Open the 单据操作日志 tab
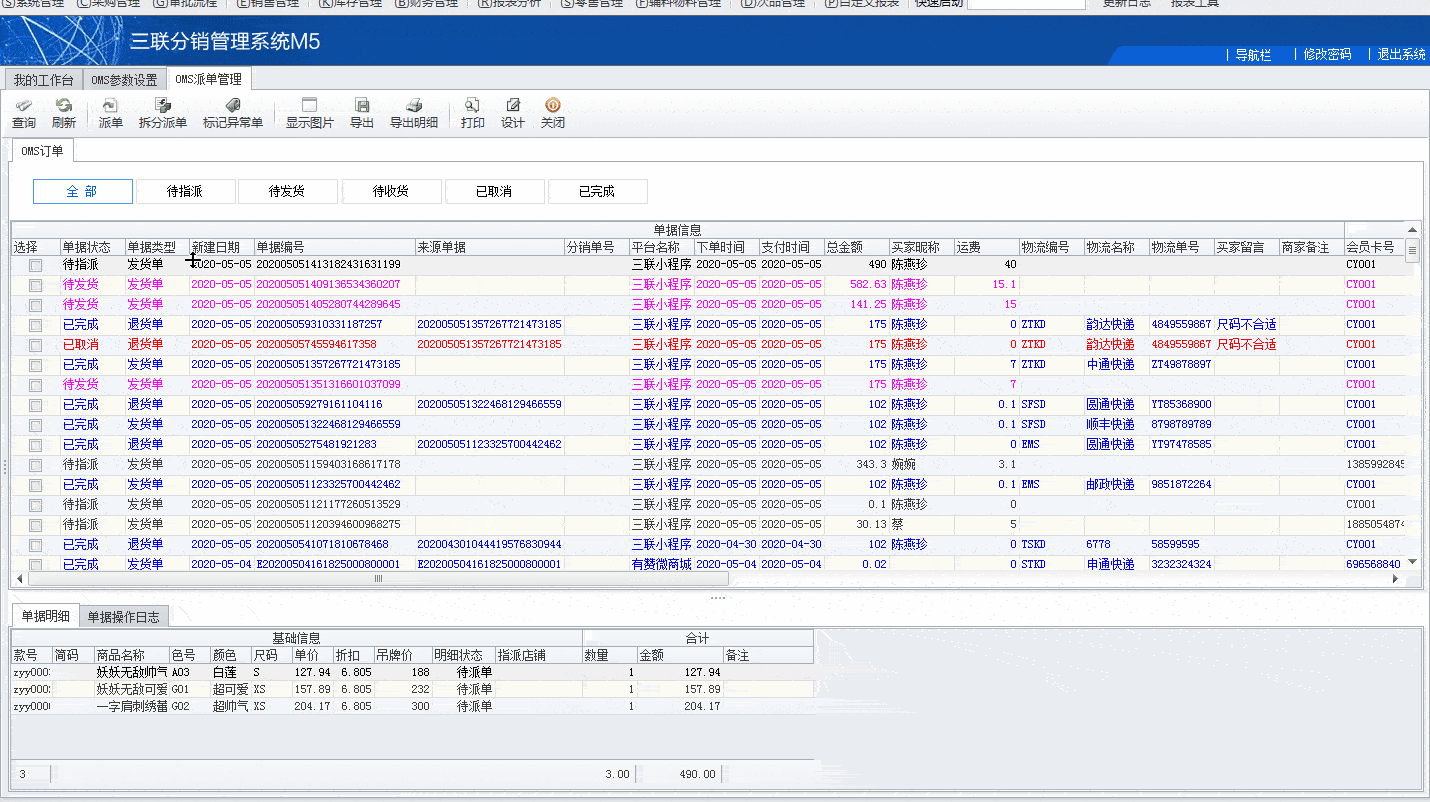1430x802 pixels. (123, 617)
